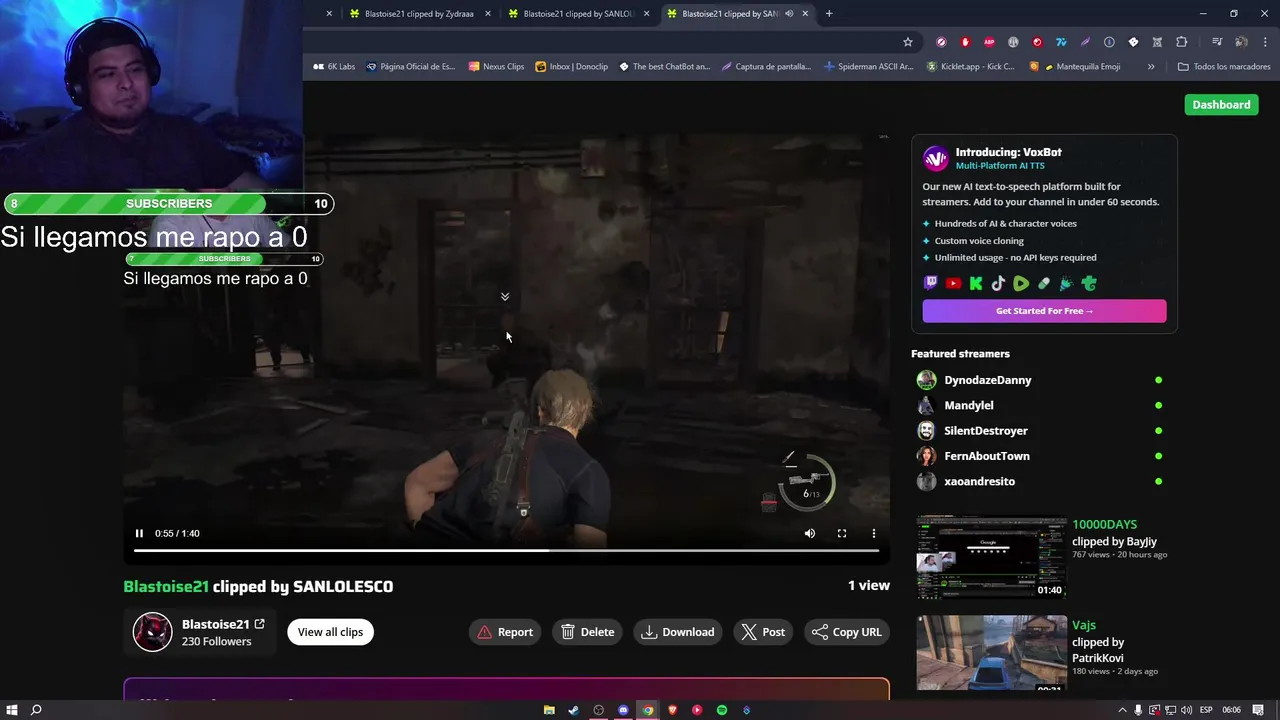The height and width of the screenshot is (720, 1280).
Task: Delete this clip
Action: click(x=587, y=632)
